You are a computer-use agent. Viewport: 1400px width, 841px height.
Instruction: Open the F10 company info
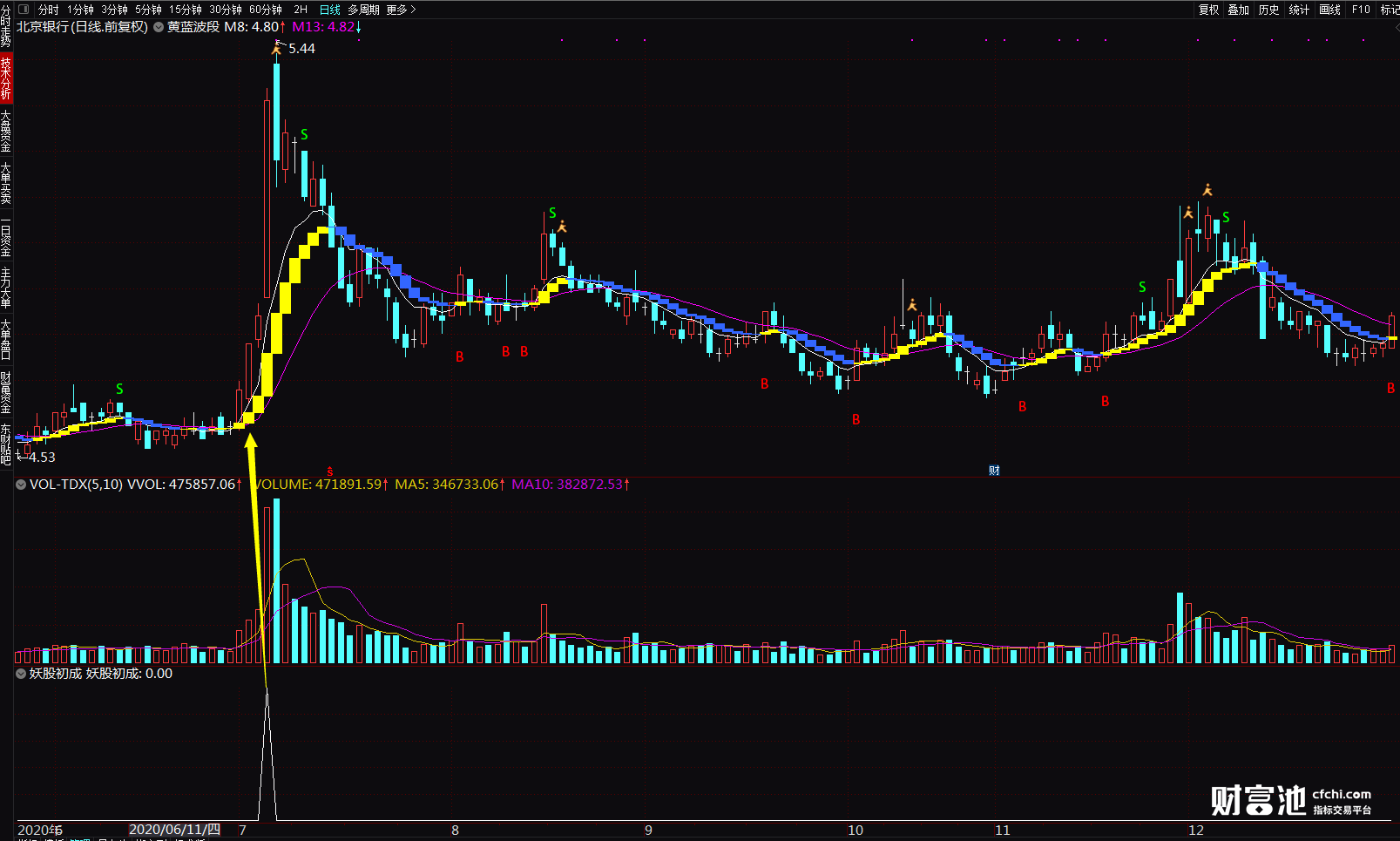[x=1361, y=10]
